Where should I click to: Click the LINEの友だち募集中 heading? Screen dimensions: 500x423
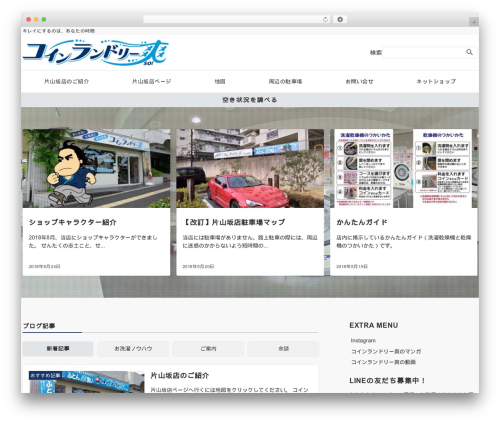click(387, 381)
